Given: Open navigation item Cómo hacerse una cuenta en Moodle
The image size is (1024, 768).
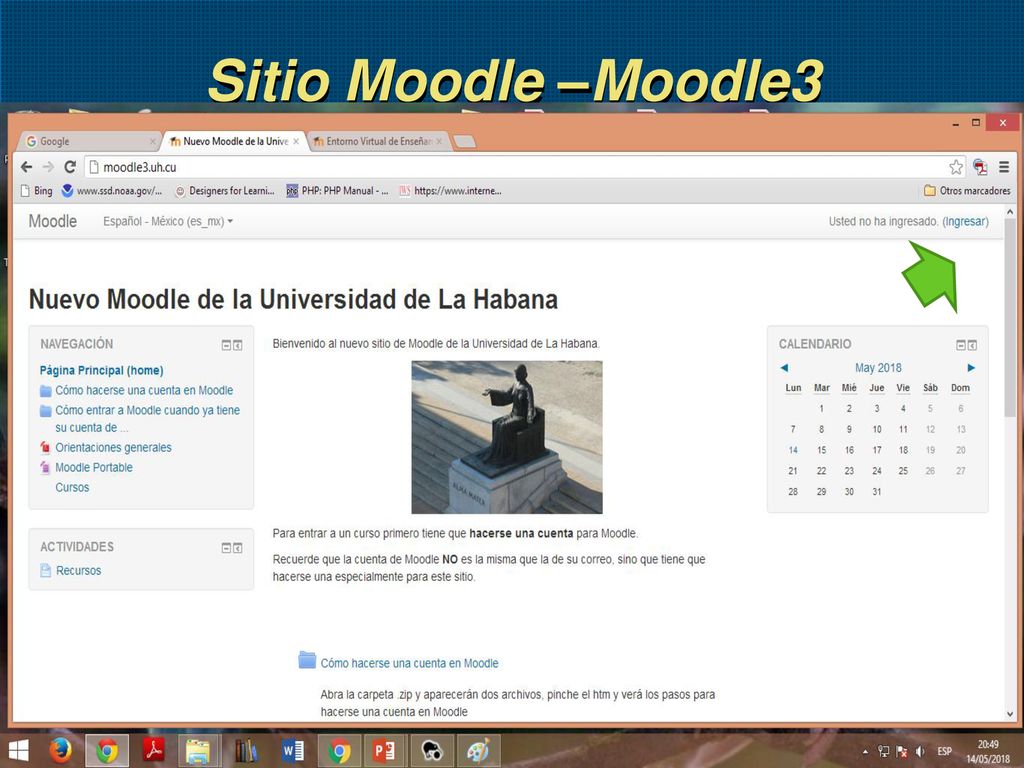Looking at the screenshot, I should (x=144, y=391).
